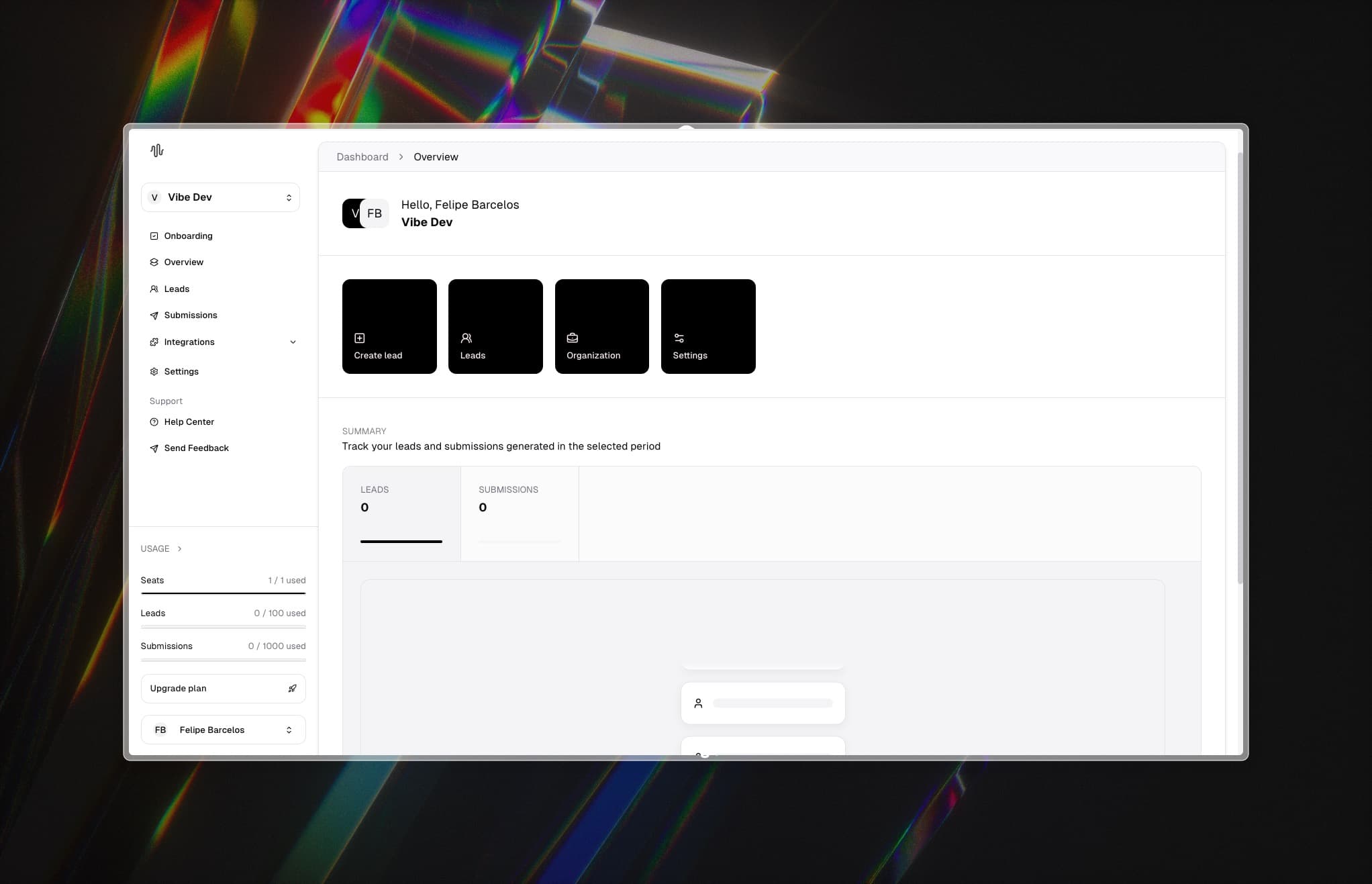This screenshot has height=884, width=1372.
Task: Select the Onboarding checklist icon in the sidebar
Action: coord(154,236)
